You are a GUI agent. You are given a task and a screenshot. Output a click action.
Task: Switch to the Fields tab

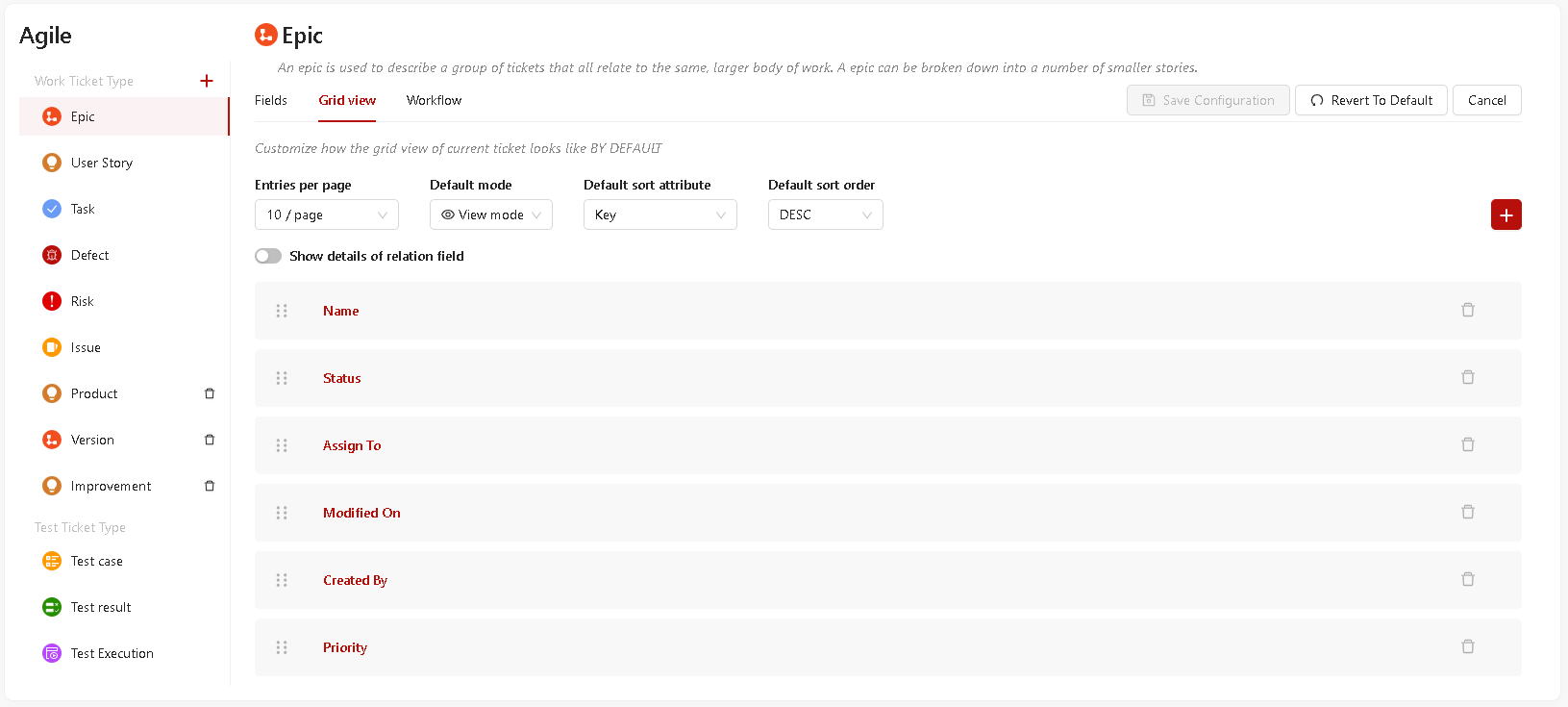point(271,100)
